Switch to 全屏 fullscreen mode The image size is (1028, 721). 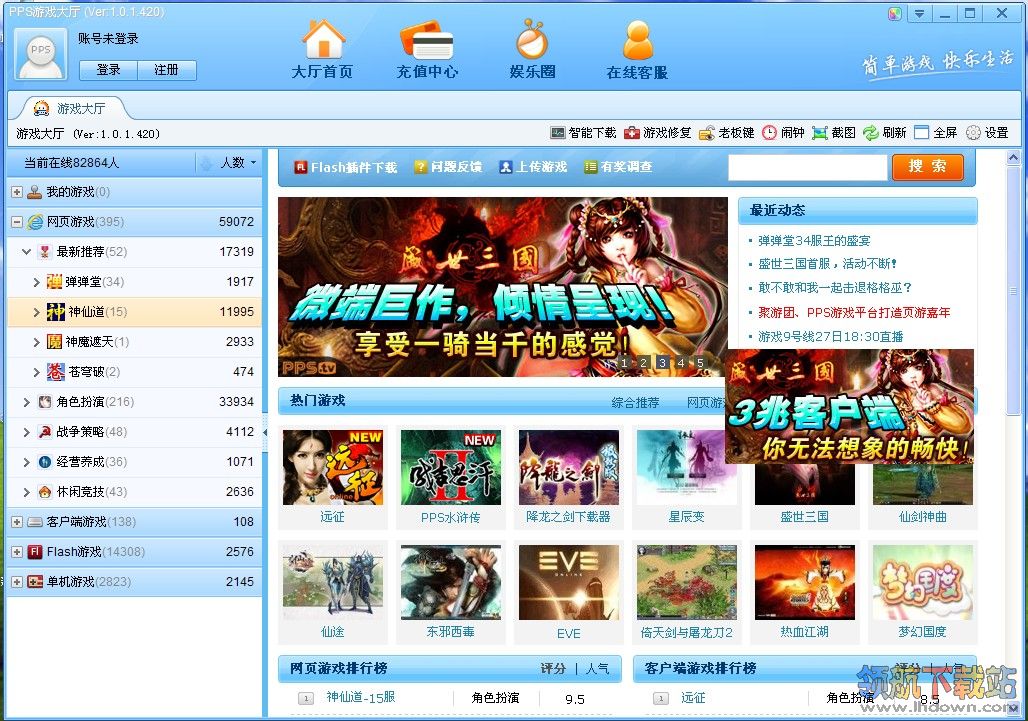pyautogui.click(x=936, y=133)
